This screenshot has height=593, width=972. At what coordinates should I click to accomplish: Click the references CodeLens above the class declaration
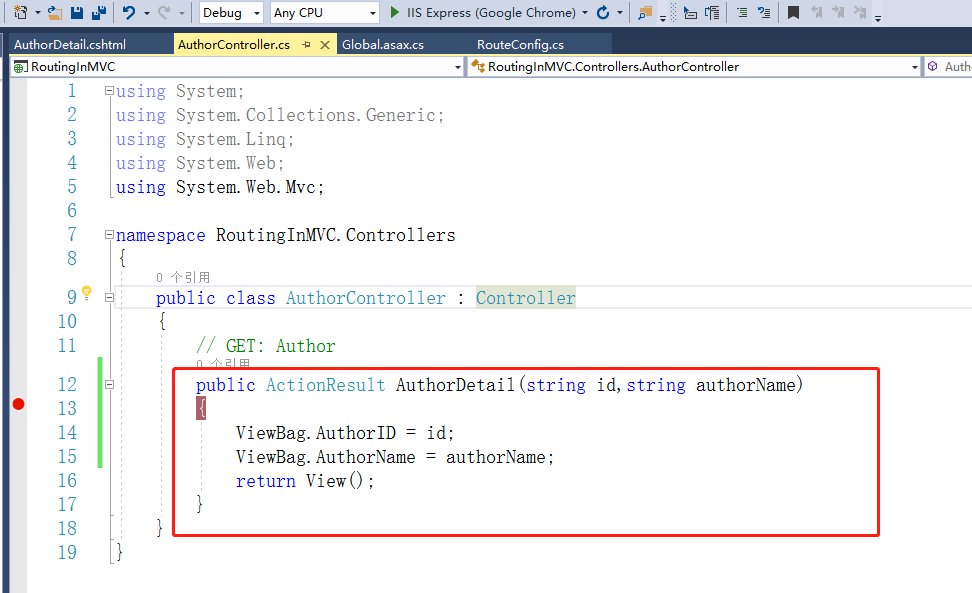pos(183,277)
